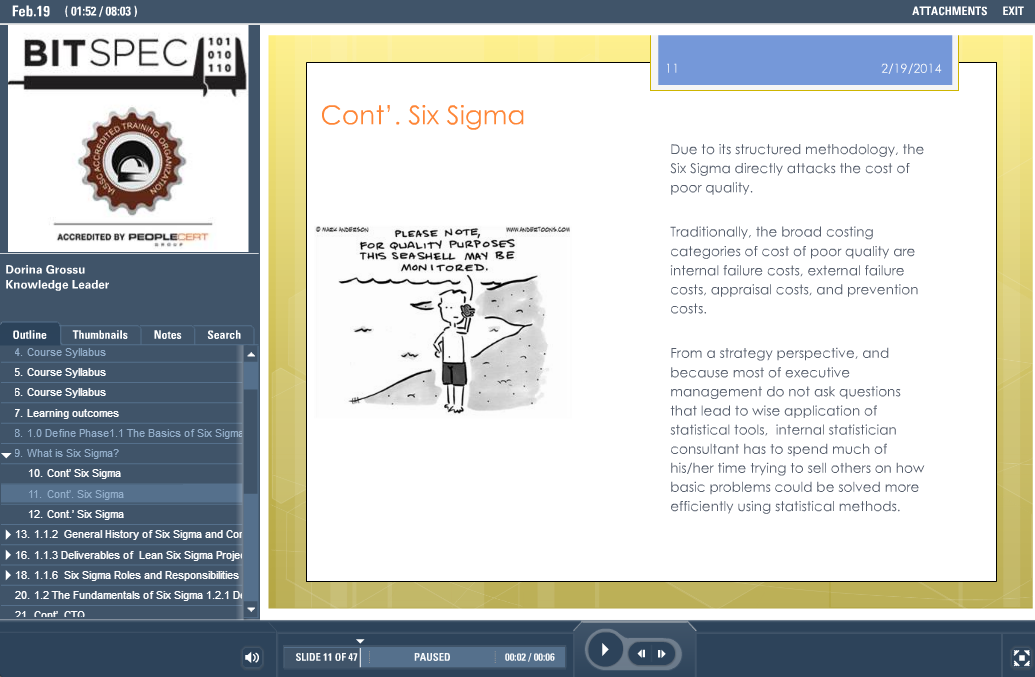This screenshot has height=677, width=1035.
Task: Click the seashell cartoon image on slide
Action: [x=443, y=321]
